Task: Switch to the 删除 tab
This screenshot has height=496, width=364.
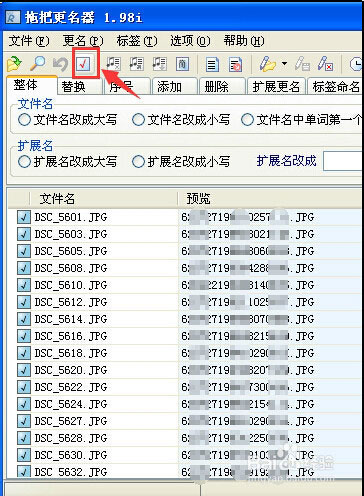Action: pos(222,87)
